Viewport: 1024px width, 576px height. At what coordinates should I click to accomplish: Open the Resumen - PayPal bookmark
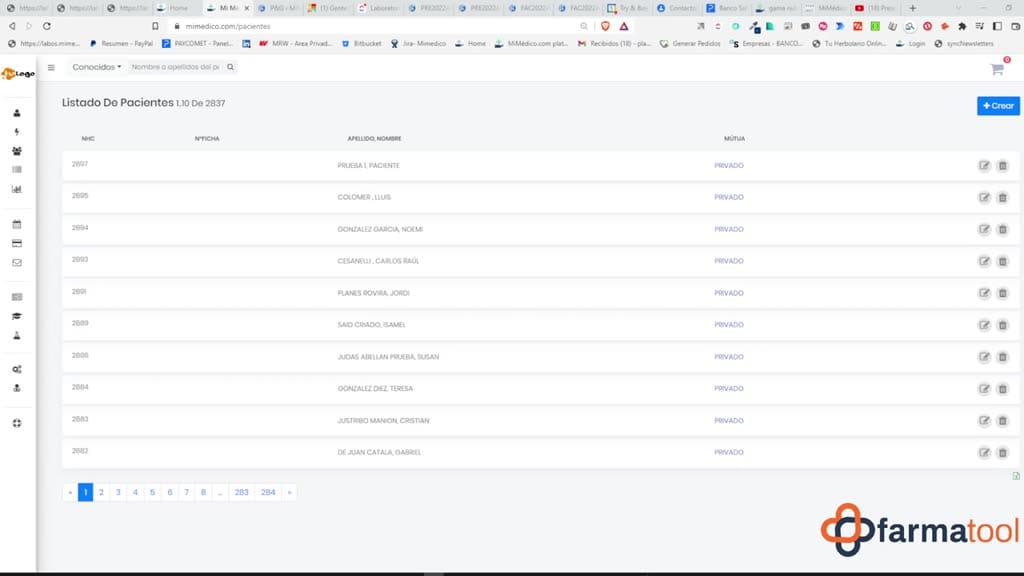pos(121,44)
